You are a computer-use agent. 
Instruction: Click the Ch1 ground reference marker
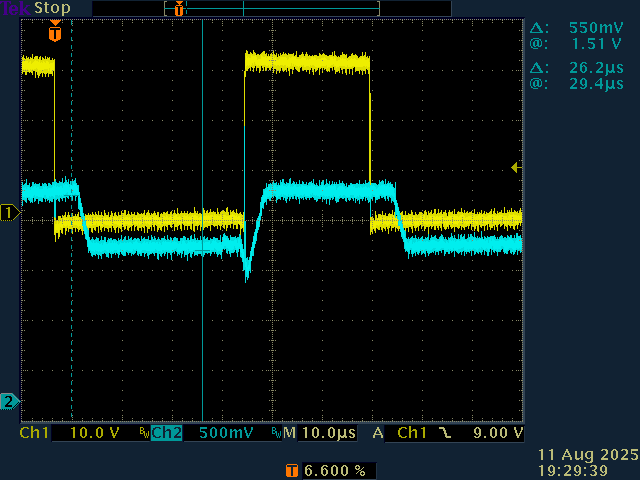pyautogui.click(x=9, y=212)
